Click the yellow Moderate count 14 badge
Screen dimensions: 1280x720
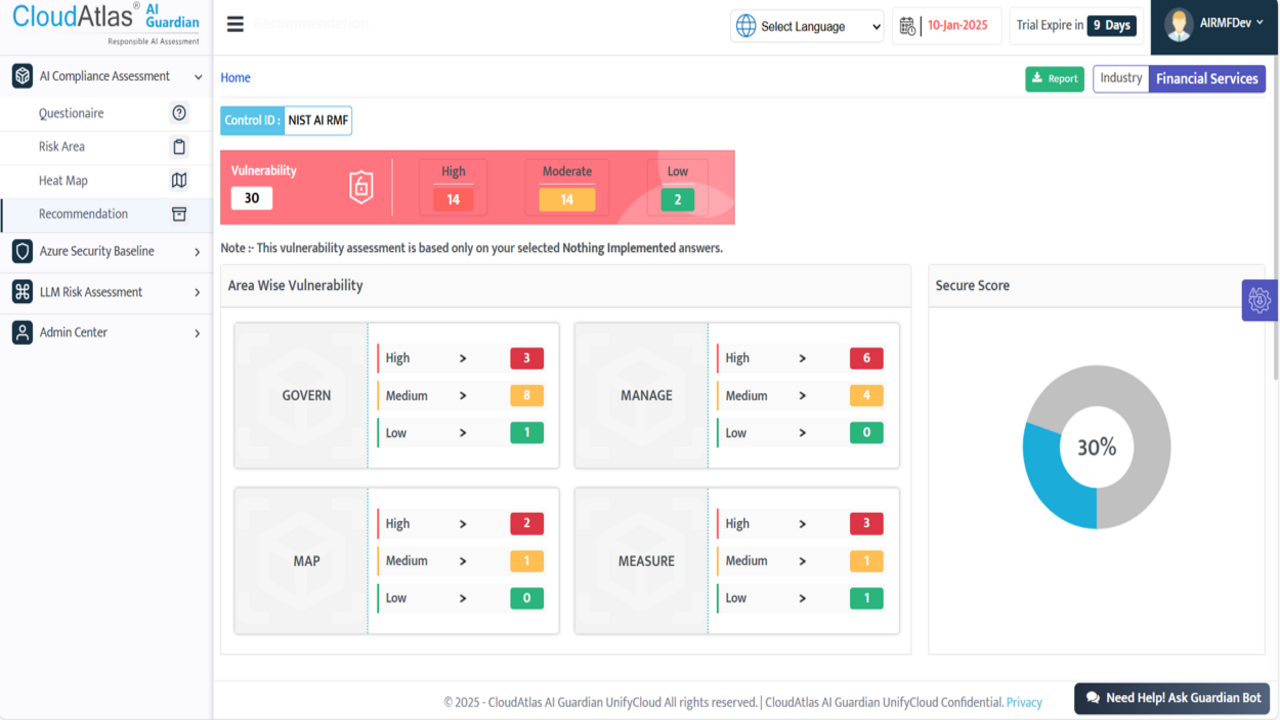(567, 200)
